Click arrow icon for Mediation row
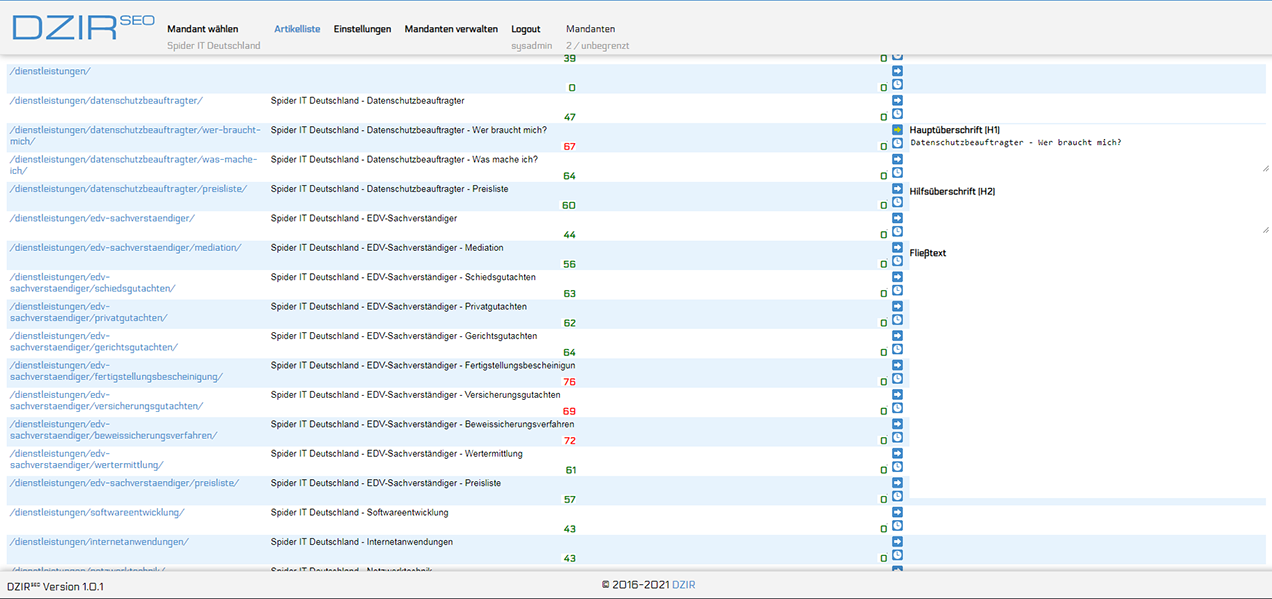Screen dimensions: 1272x599 (897, 247)
